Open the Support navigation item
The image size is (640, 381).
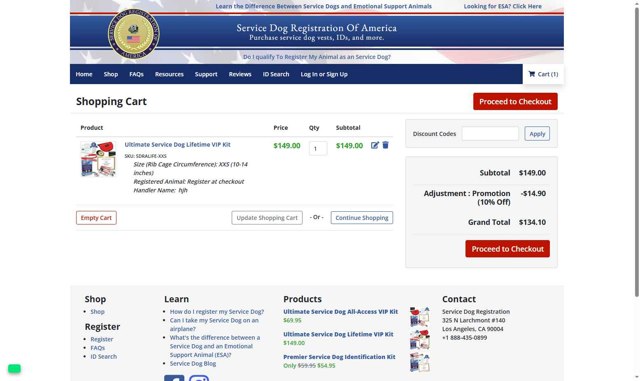206,74
